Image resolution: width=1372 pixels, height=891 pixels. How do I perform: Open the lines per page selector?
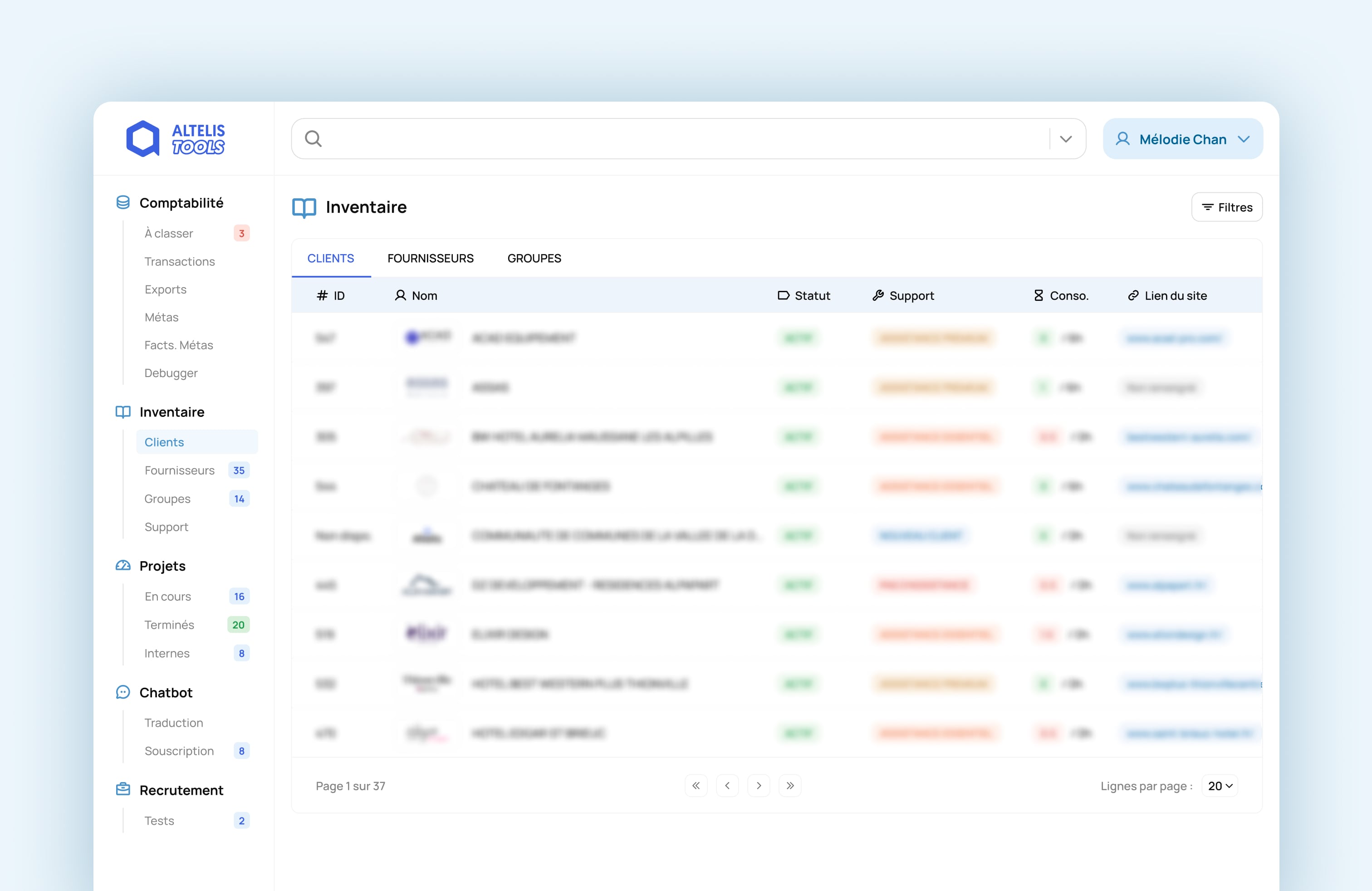(1219, 786)
